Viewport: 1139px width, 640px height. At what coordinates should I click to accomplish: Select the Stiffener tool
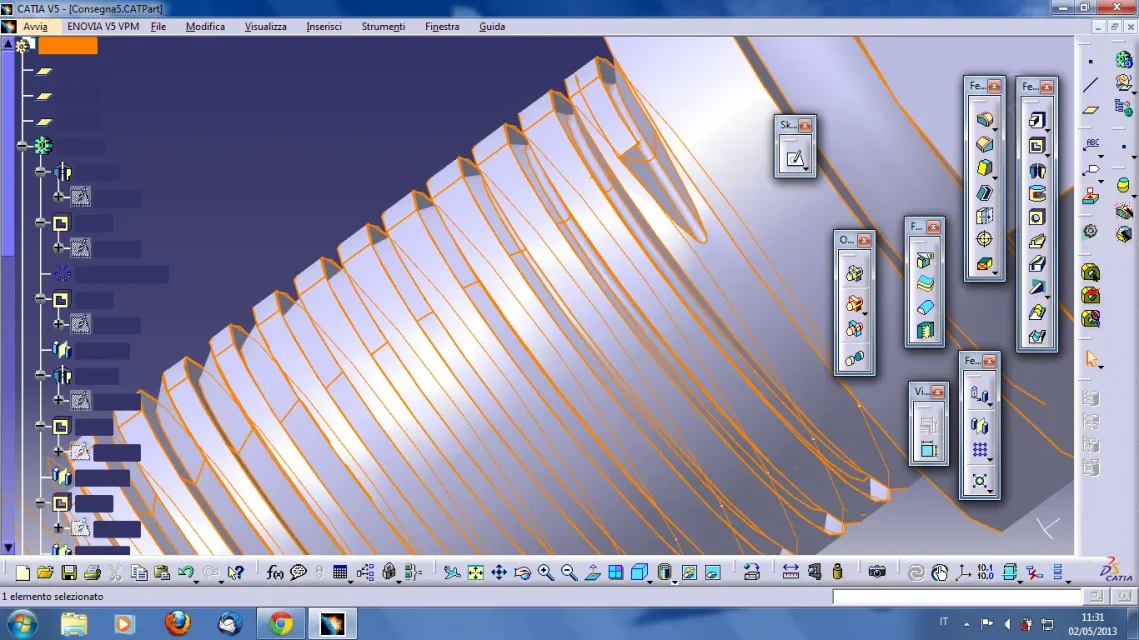(1037, 288)
